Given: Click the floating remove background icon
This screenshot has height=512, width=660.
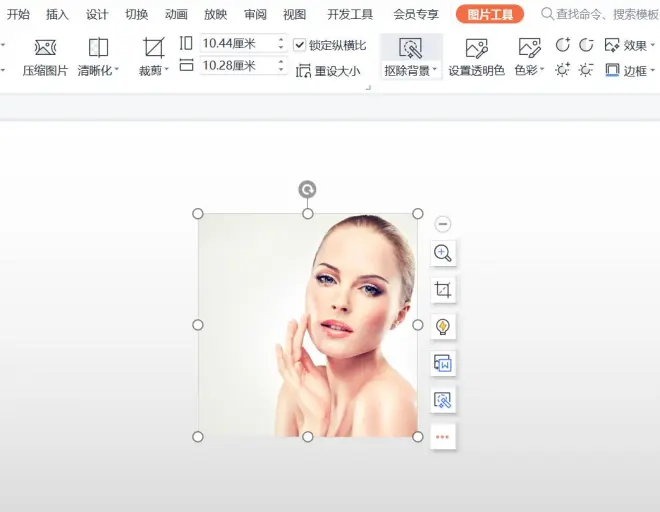Looking at the screenshot, I should (x=443, y=400).
